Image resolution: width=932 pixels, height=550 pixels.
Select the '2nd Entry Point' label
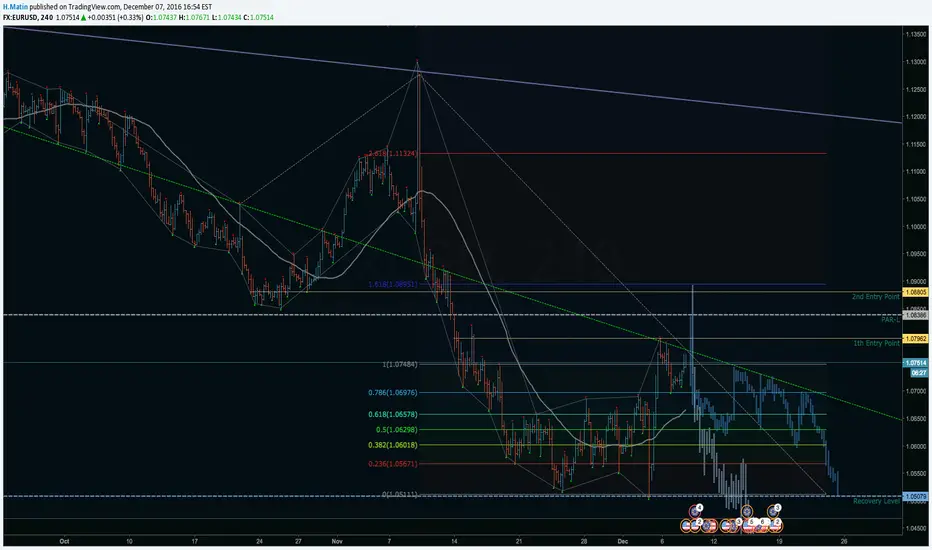click(876, 296)
